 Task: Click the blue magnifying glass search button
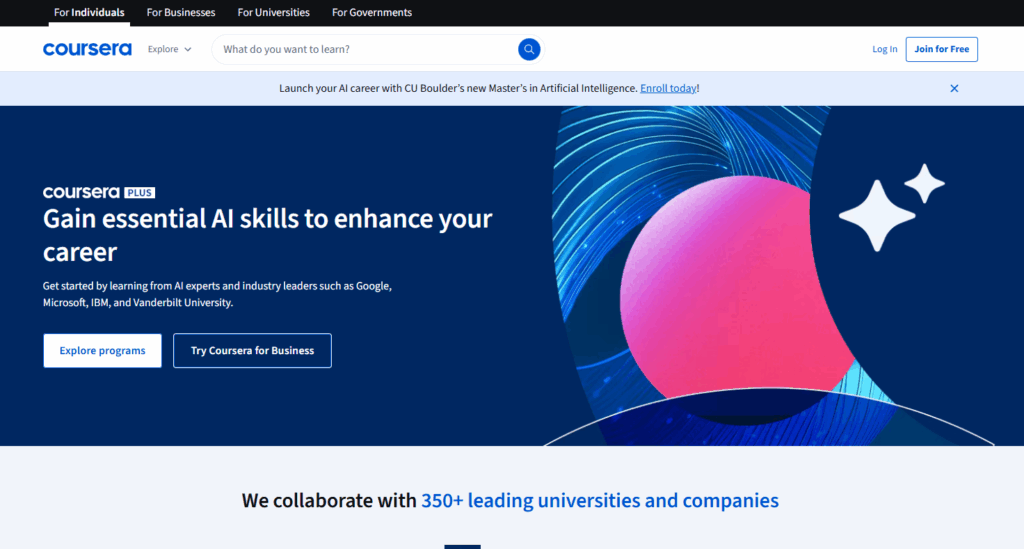point(529,49)
